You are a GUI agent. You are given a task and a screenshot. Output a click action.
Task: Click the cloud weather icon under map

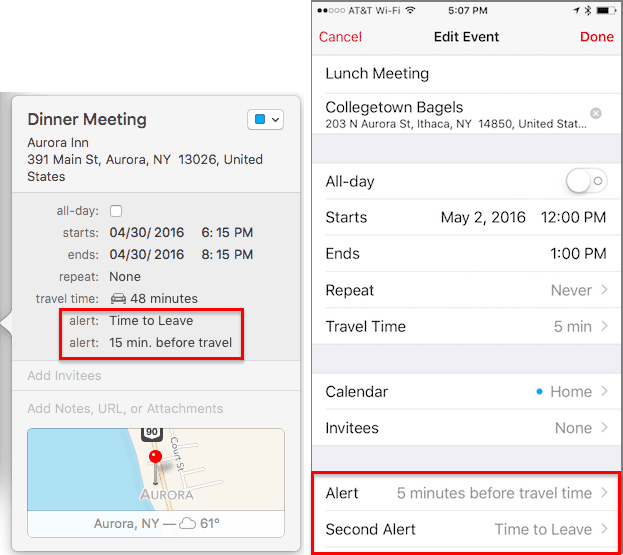[186, 523]
